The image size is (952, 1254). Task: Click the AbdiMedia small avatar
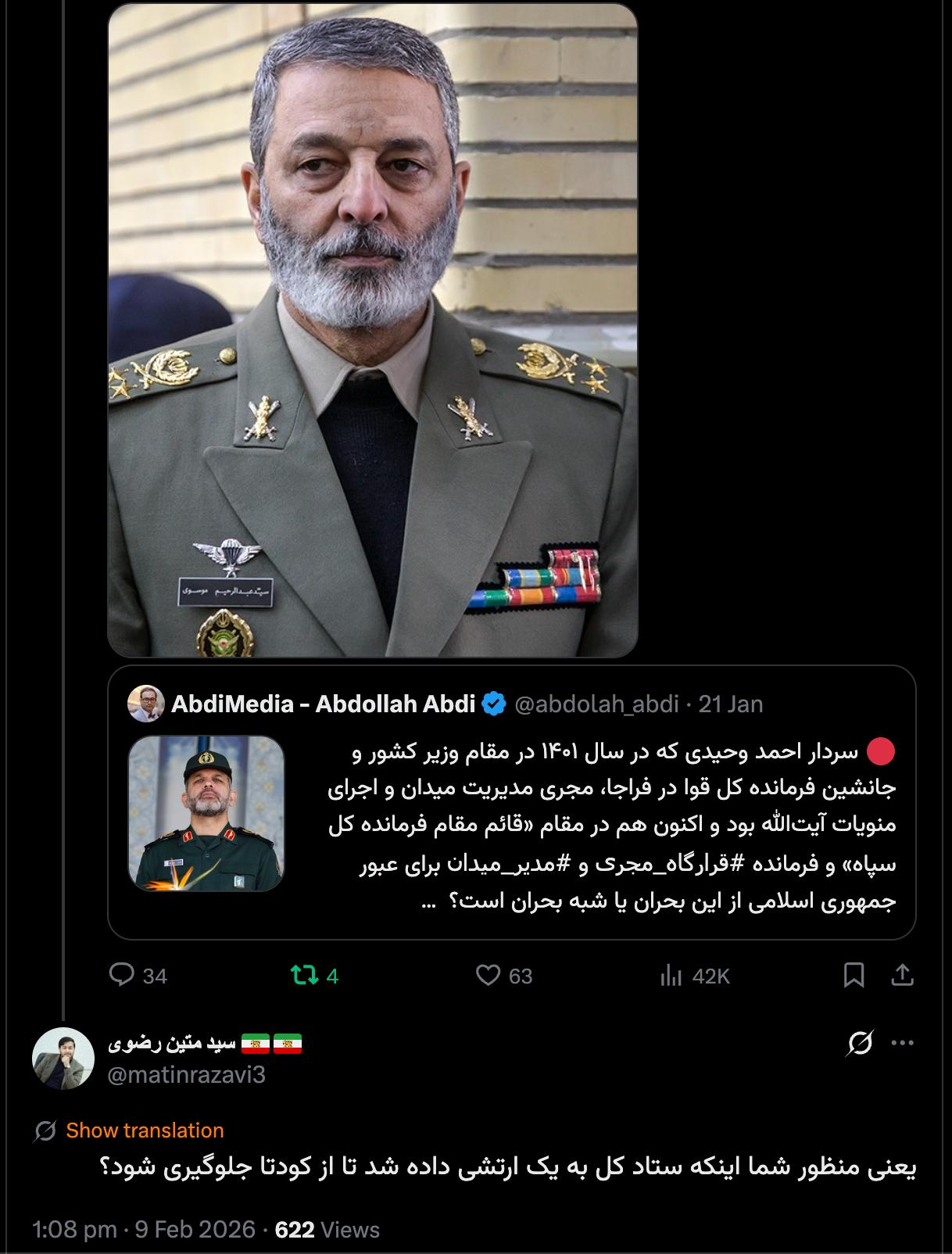[145, 704]
